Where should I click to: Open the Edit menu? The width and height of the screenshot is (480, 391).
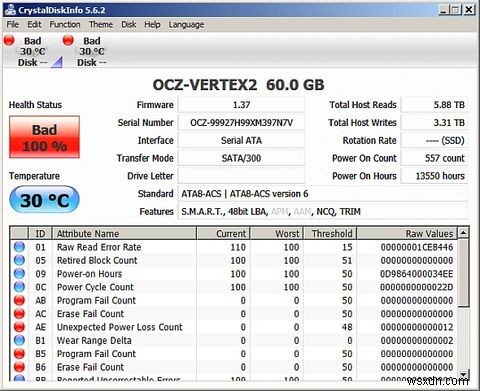click(34, 24)
